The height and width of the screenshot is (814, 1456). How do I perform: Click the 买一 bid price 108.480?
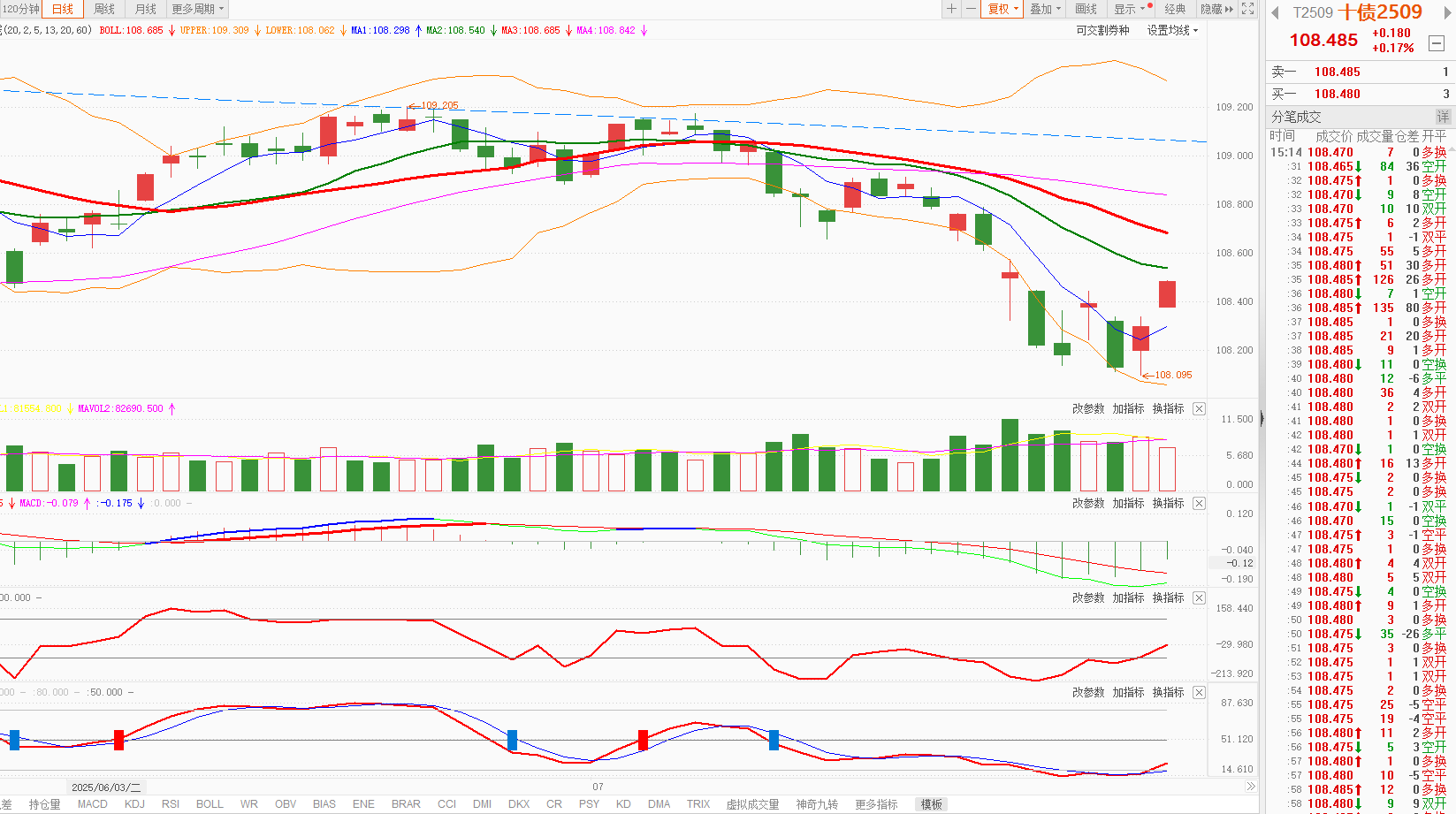[x=1338, y=94]
